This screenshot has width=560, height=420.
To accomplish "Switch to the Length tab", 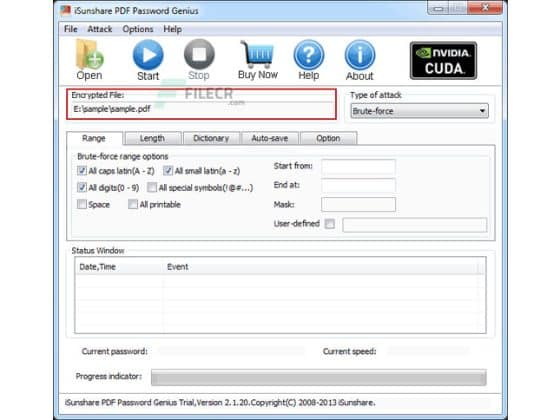I will tap(152, 138).
